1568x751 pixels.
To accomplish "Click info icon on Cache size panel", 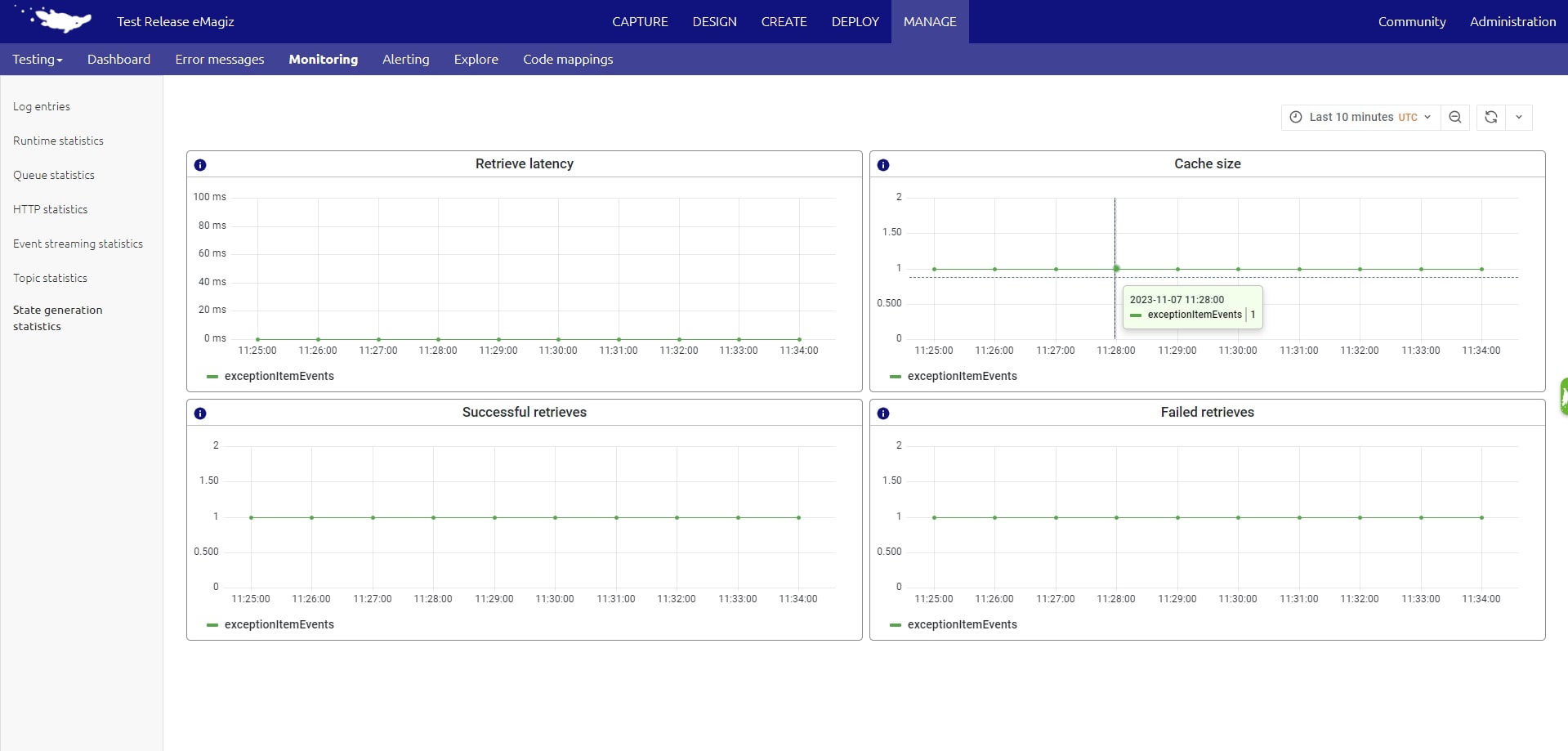I will coord(883,165).
